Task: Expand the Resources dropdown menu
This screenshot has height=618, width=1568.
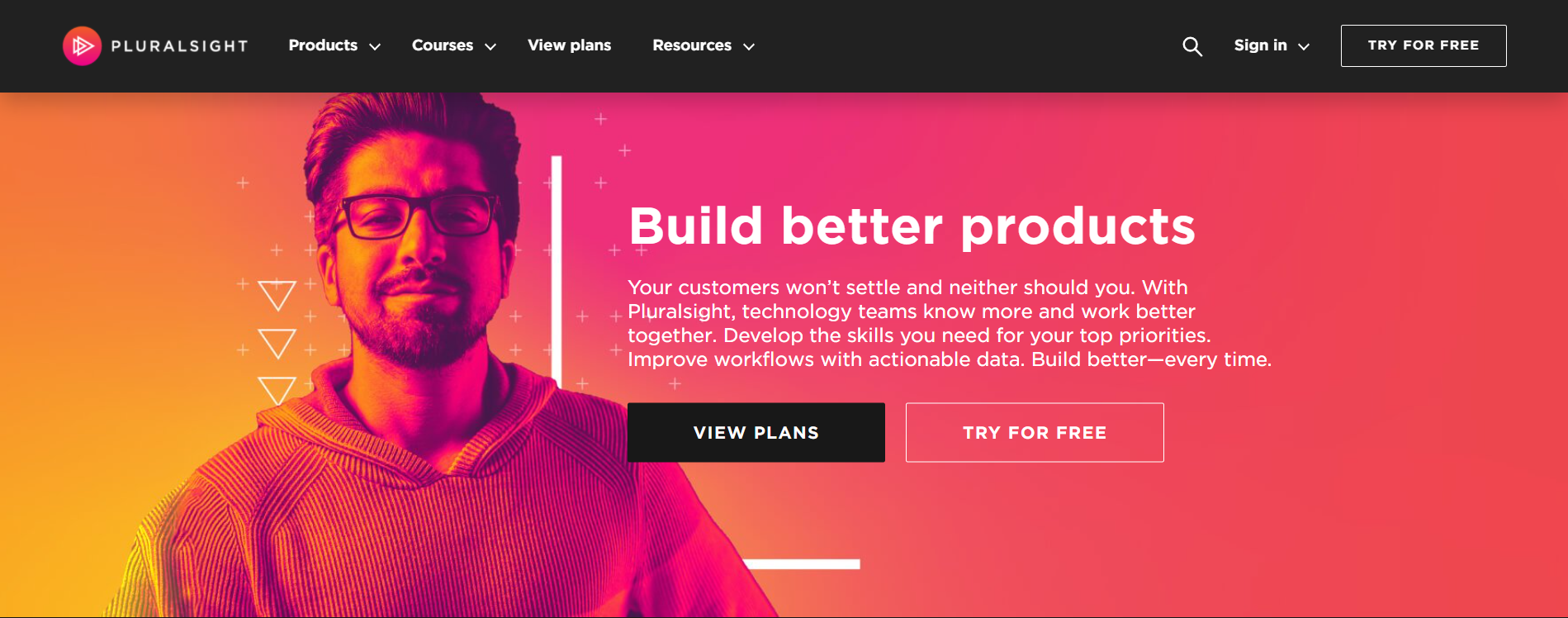Action: [691, 45]
